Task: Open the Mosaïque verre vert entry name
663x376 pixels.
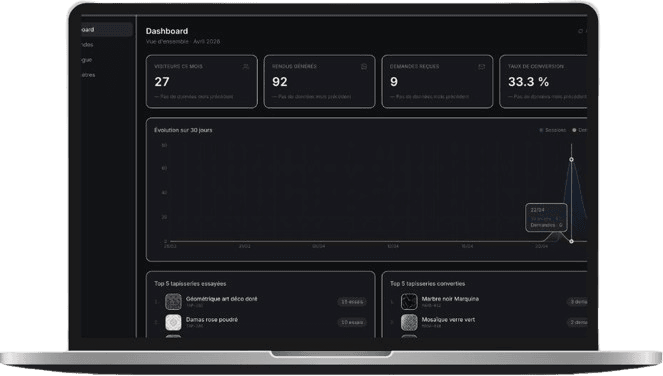Action: coord(448,320)
